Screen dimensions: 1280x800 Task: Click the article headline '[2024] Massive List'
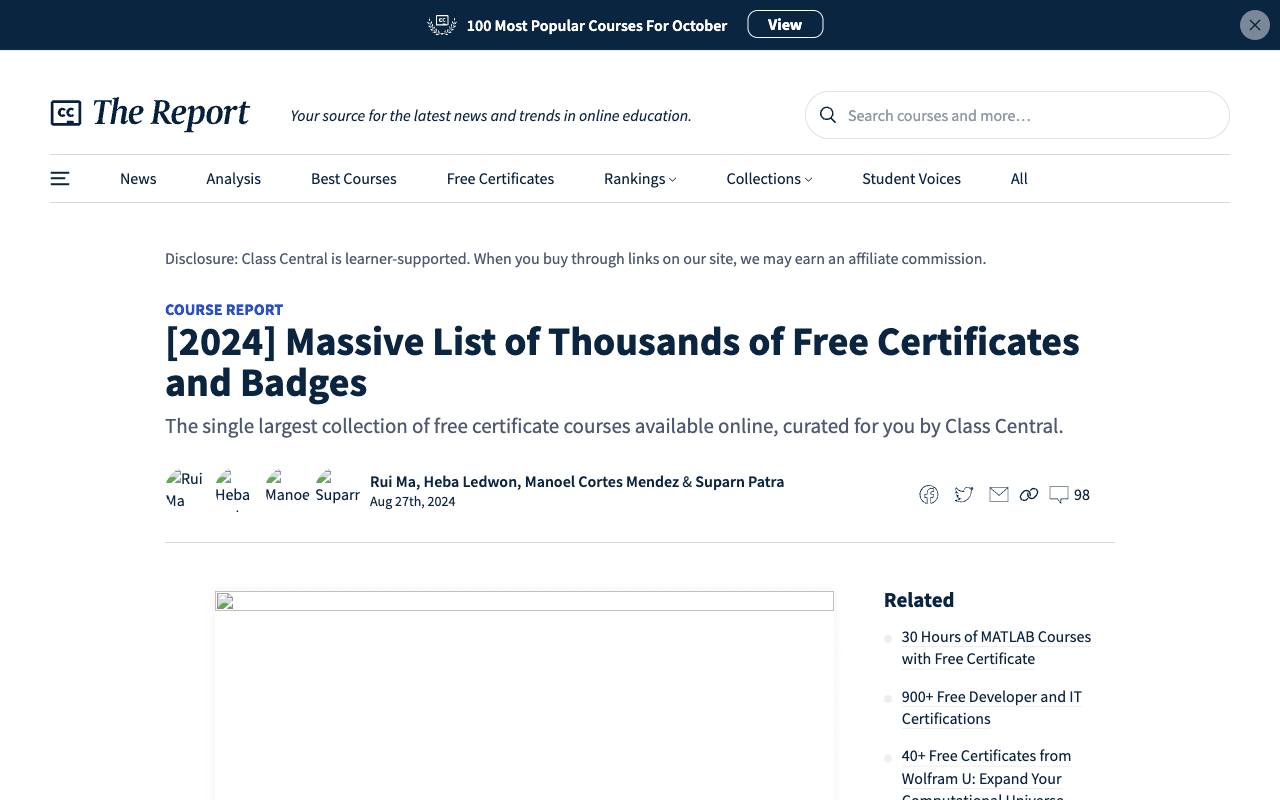[x=622, y=362]
